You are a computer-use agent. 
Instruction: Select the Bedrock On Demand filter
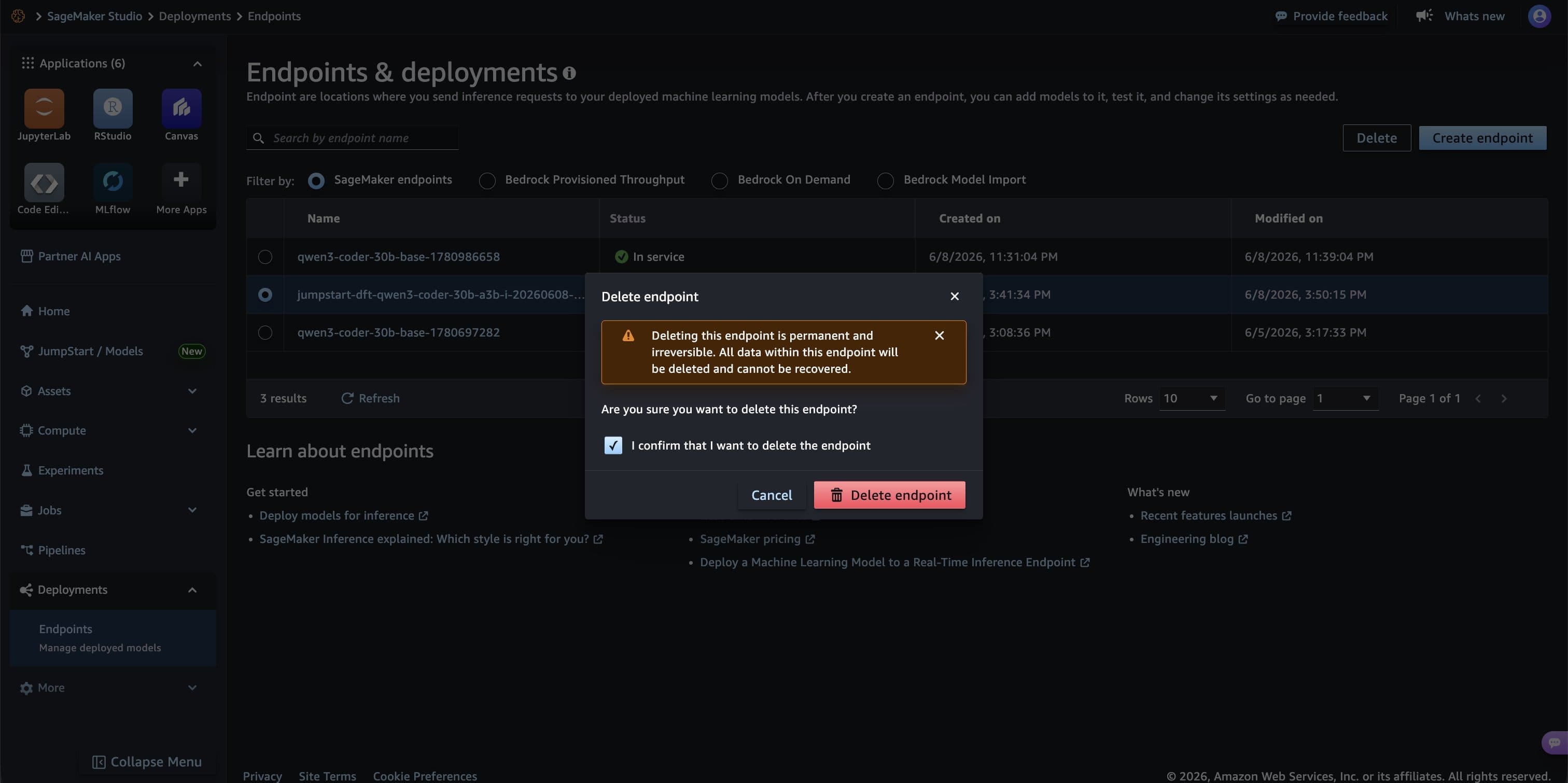[x=720, y=181]
